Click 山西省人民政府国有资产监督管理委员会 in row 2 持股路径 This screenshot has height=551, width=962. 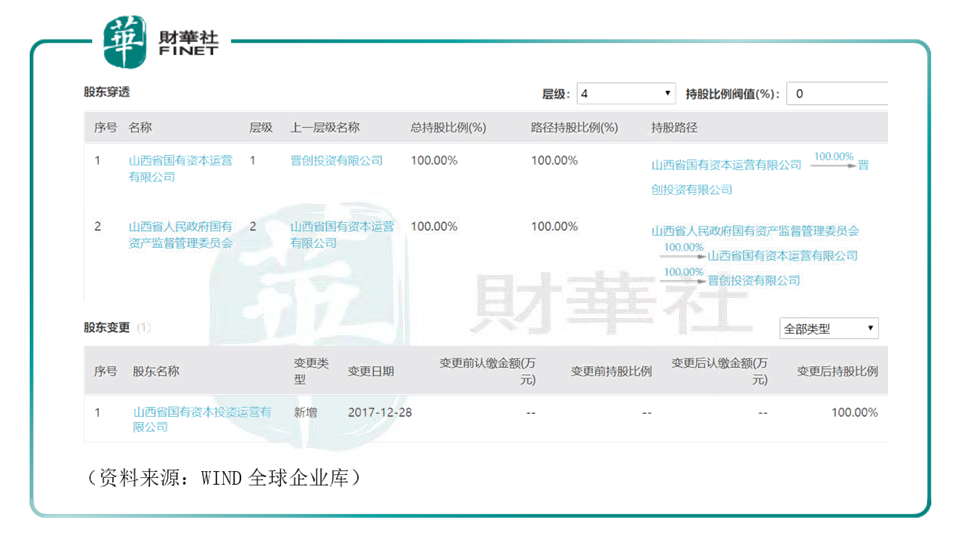(x=755, y=231)
